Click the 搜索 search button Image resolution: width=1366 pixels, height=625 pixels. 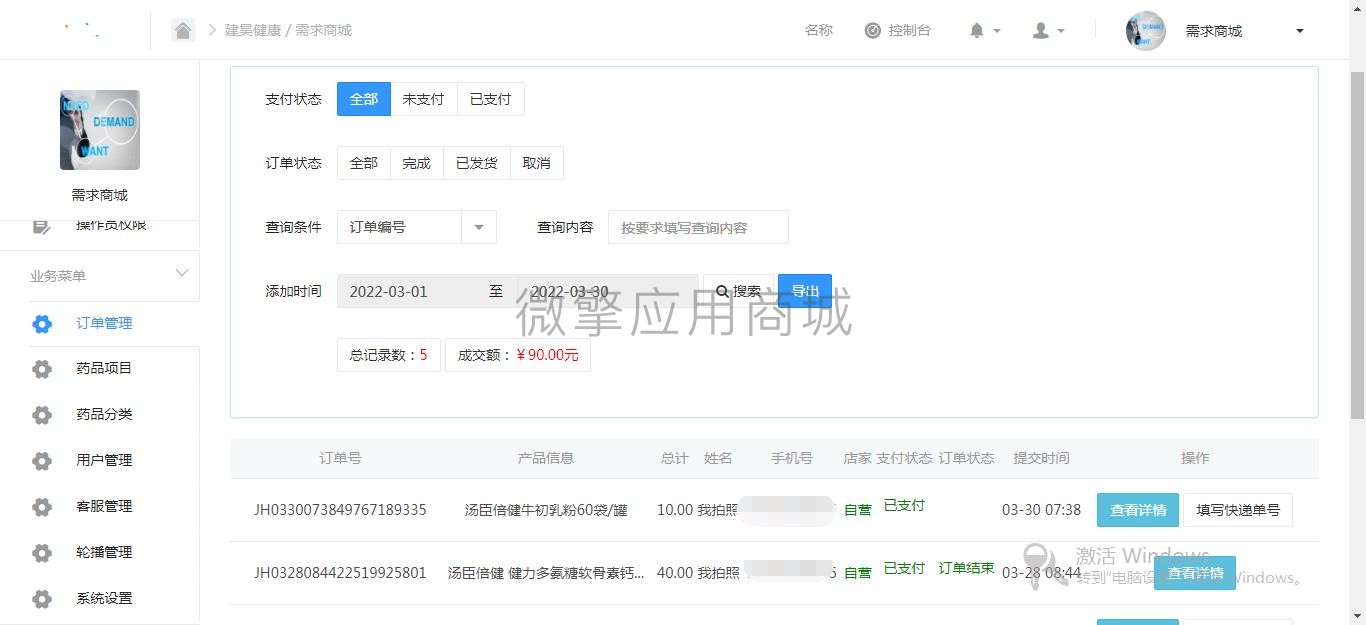click(x=739, y=291)
